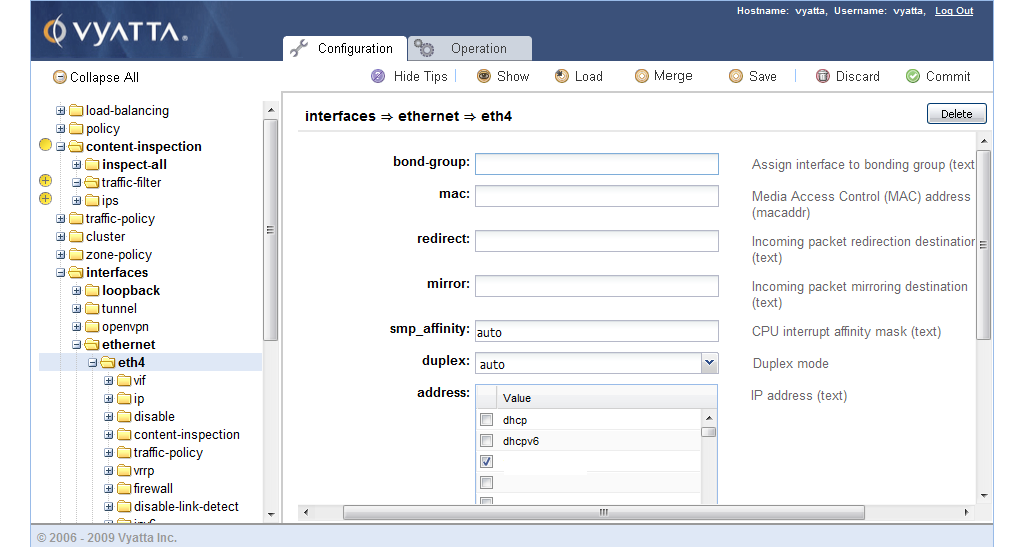This screenshot has width=1026, height=547.
Task: Click the yellow circle beside content-inspection
Action: point(45,145)
